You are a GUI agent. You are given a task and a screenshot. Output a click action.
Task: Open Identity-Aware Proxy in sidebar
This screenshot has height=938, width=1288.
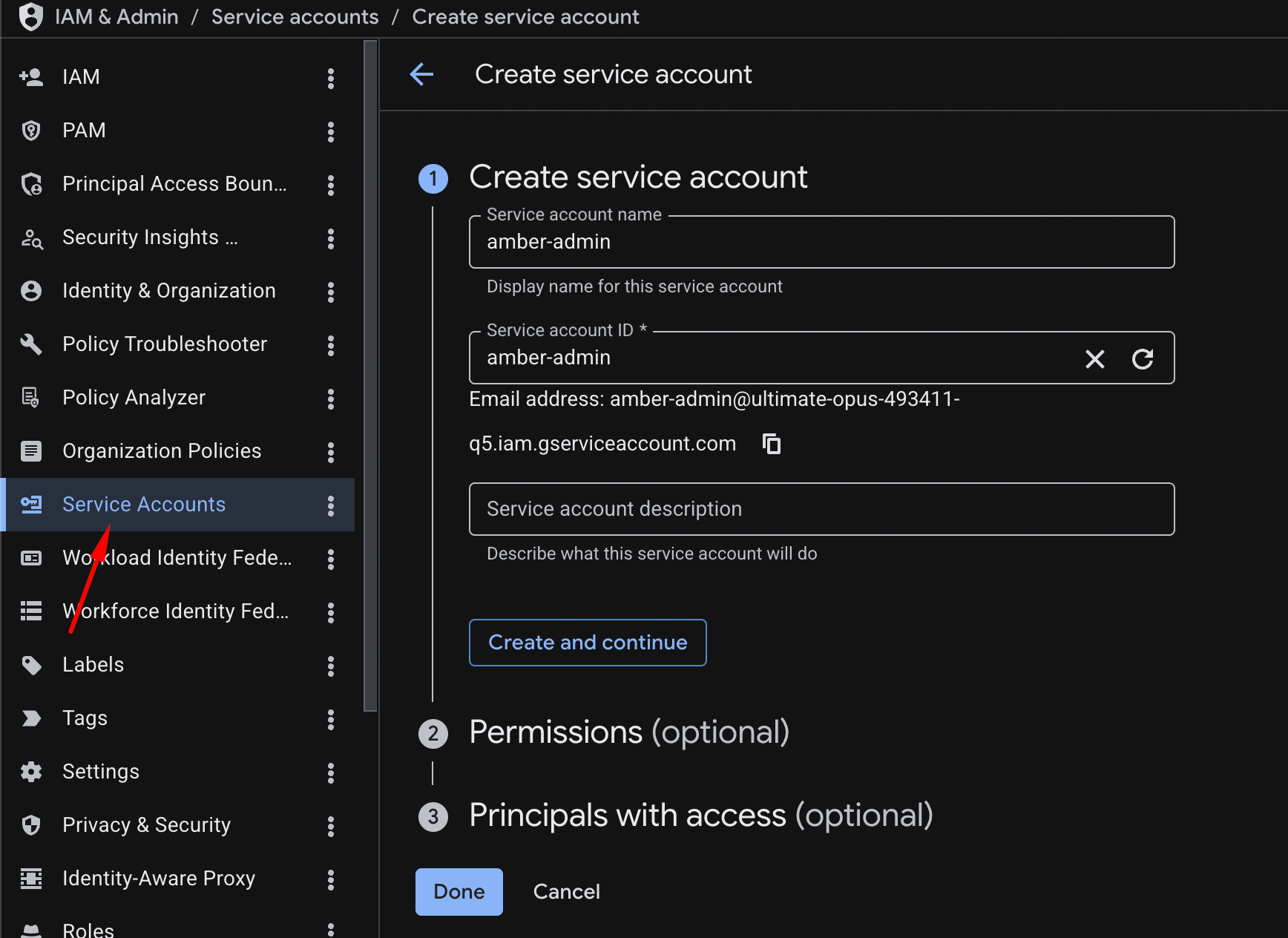point(159,879)
